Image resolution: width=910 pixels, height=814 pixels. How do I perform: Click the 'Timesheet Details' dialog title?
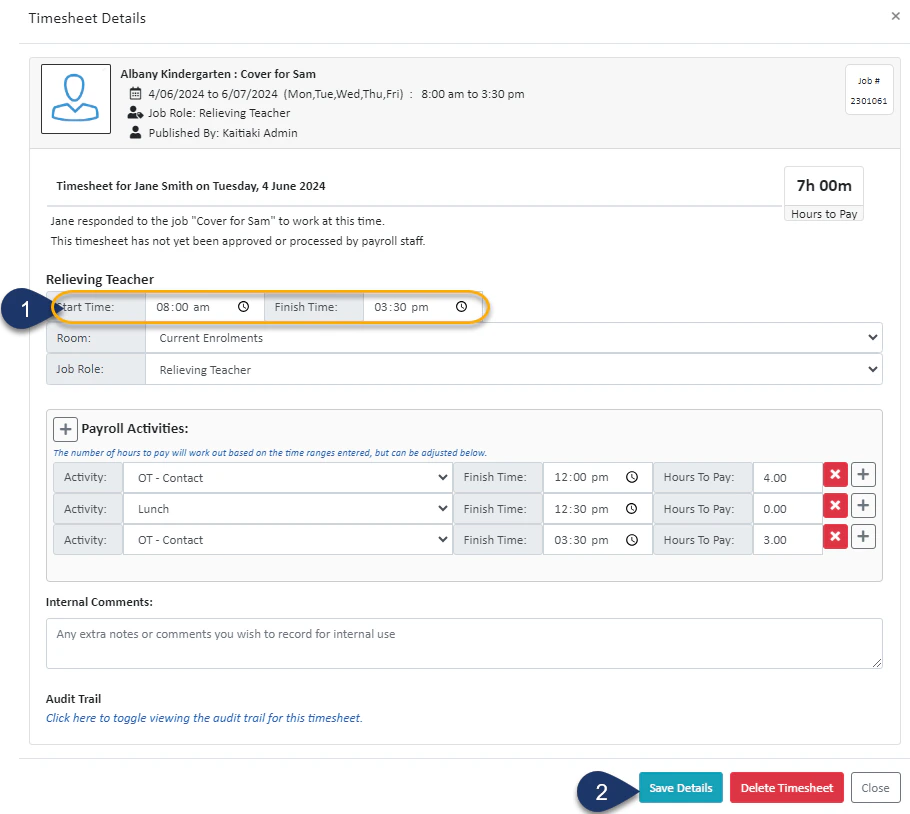(87, 19)
